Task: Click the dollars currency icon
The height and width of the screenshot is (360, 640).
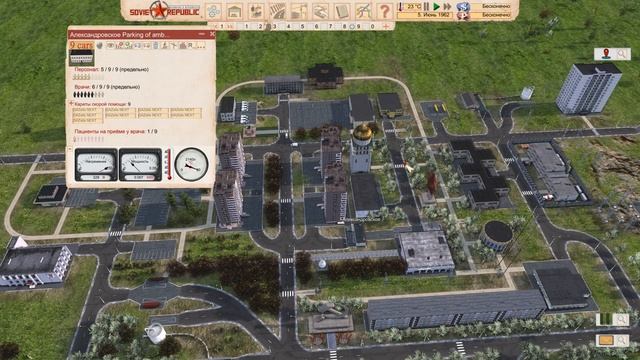Action: tap(463, 16)
